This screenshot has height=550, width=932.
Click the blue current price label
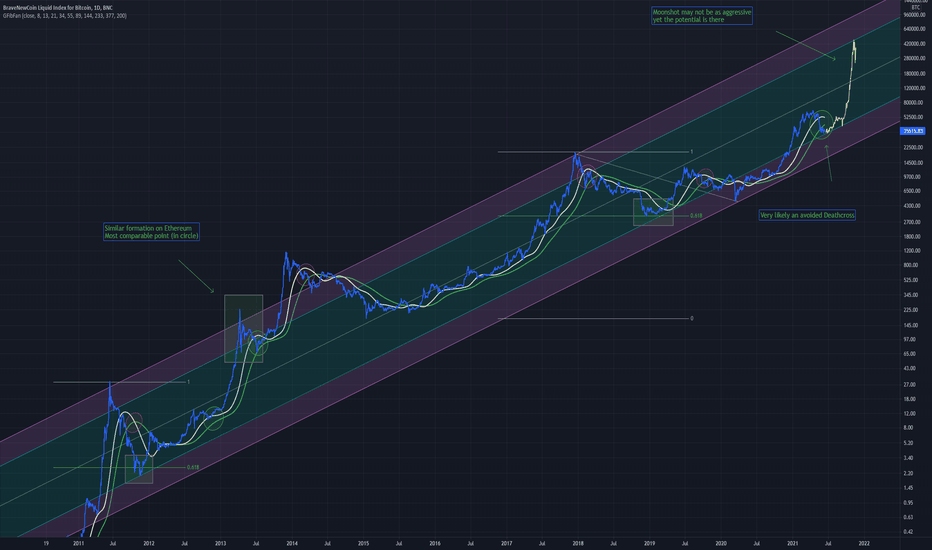[x=912, y=131]
